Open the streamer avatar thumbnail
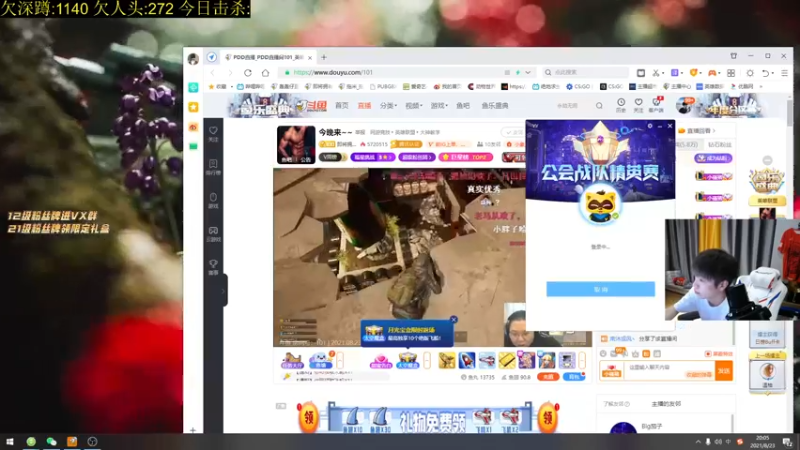The image size is (800, 450). coord(296,145)
